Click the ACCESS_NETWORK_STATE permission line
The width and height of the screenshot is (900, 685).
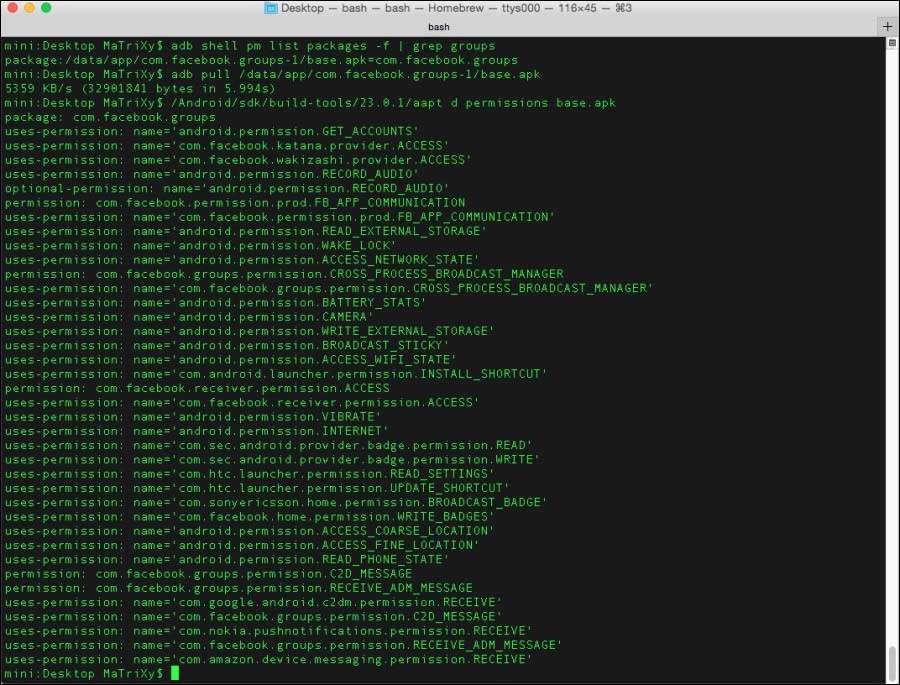coord(242,260)
